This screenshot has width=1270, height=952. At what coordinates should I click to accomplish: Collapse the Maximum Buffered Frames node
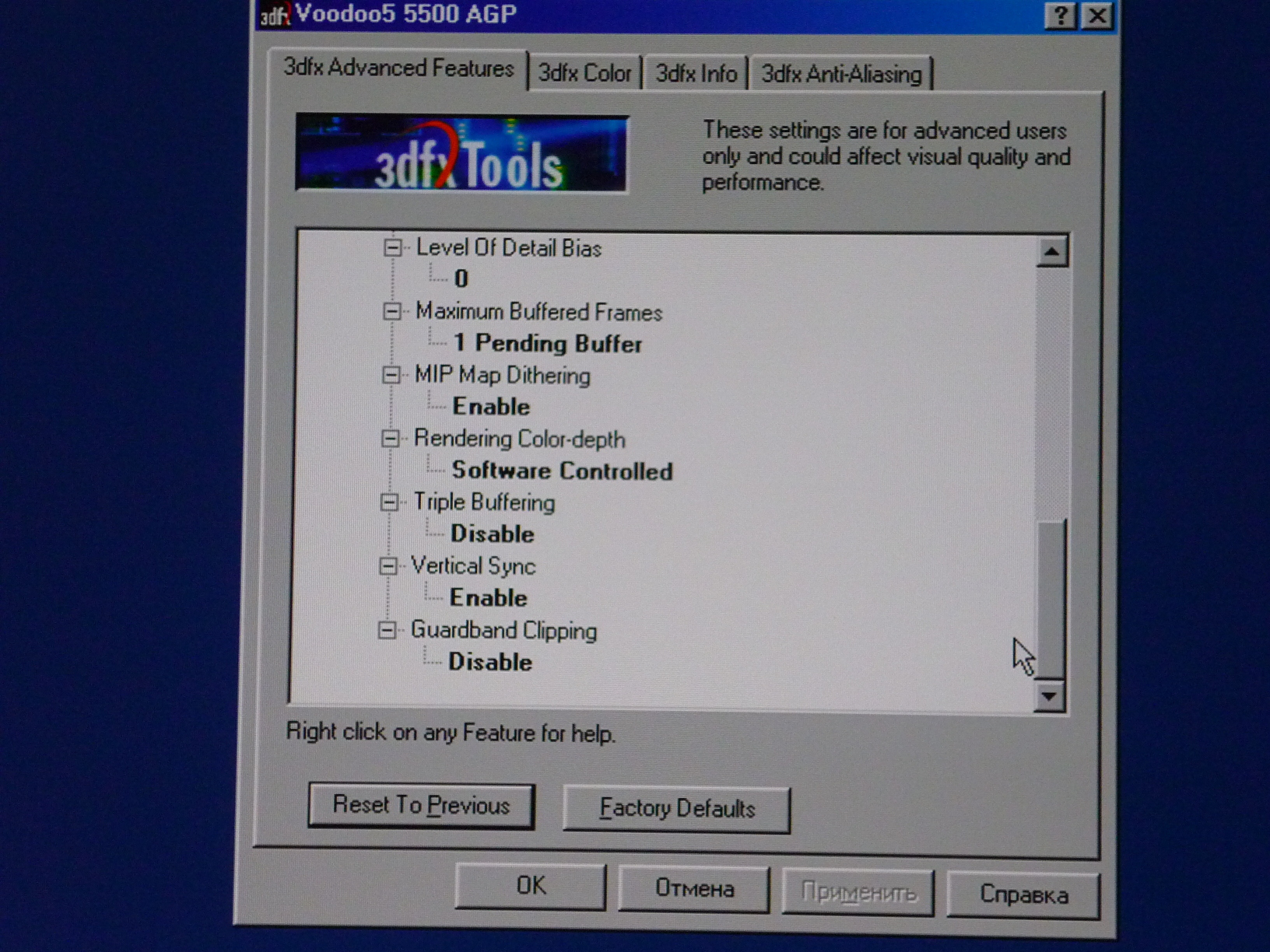click(x=392, y=311)
